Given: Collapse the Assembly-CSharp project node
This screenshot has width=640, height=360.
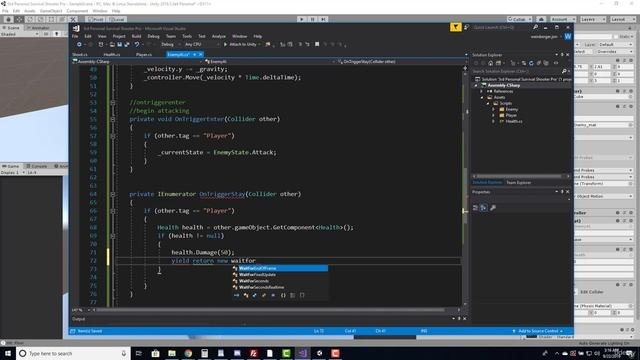Looking at the screenshot, I should (476, 85).
